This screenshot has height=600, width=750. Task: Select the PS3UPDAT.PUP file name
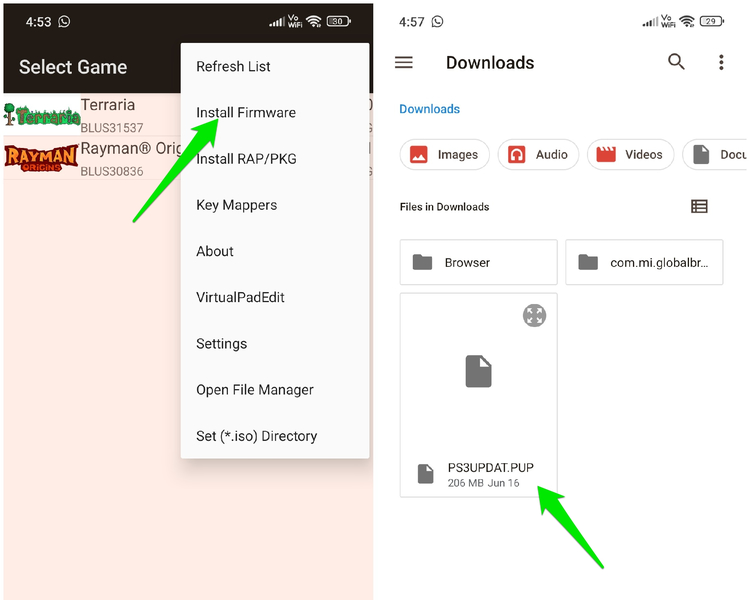(490, 467)
